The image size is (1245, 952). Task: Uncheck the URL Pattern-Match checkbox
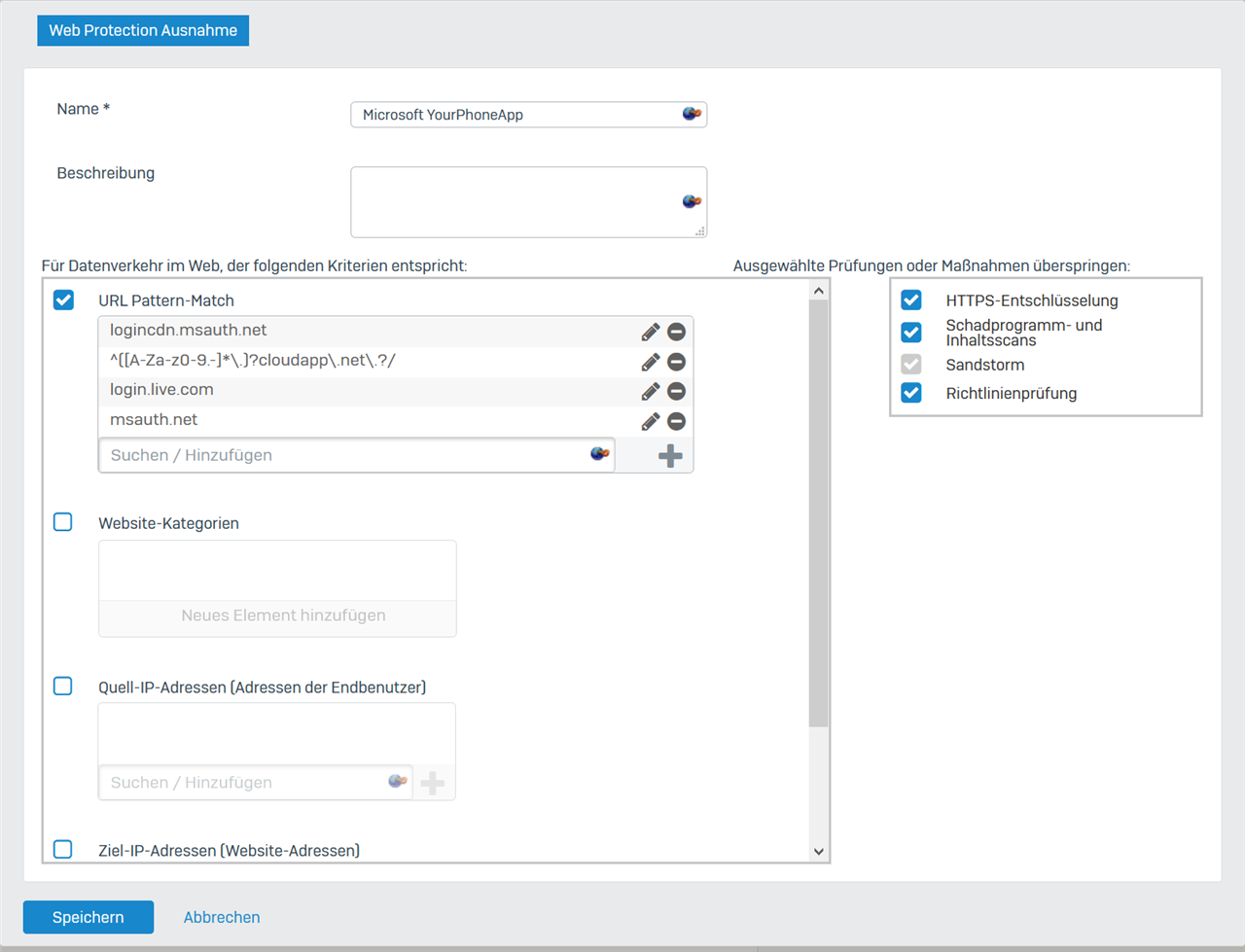coord(63,300)
